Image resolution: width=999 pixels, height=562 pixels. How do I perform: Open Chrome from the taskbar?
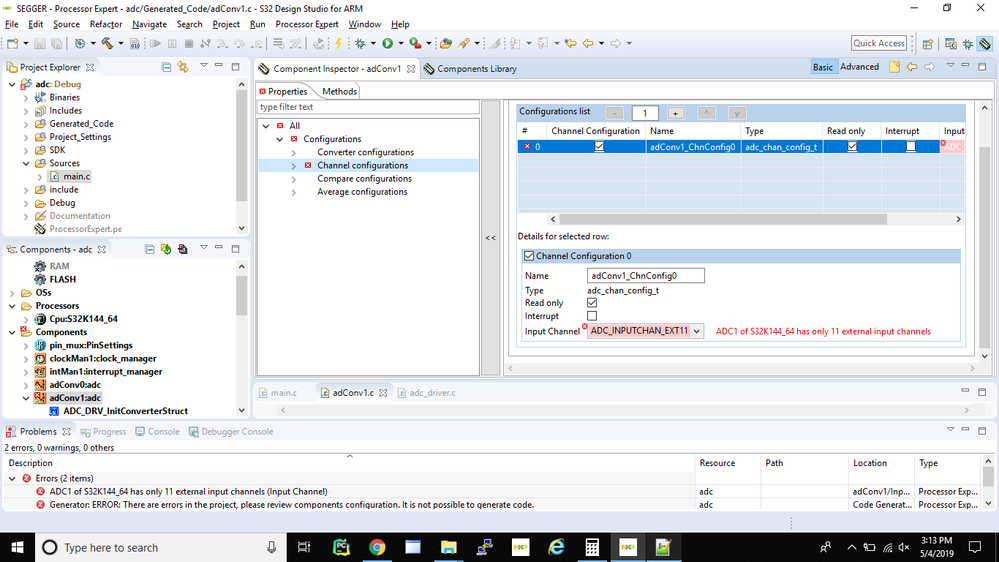coord(377,547)
